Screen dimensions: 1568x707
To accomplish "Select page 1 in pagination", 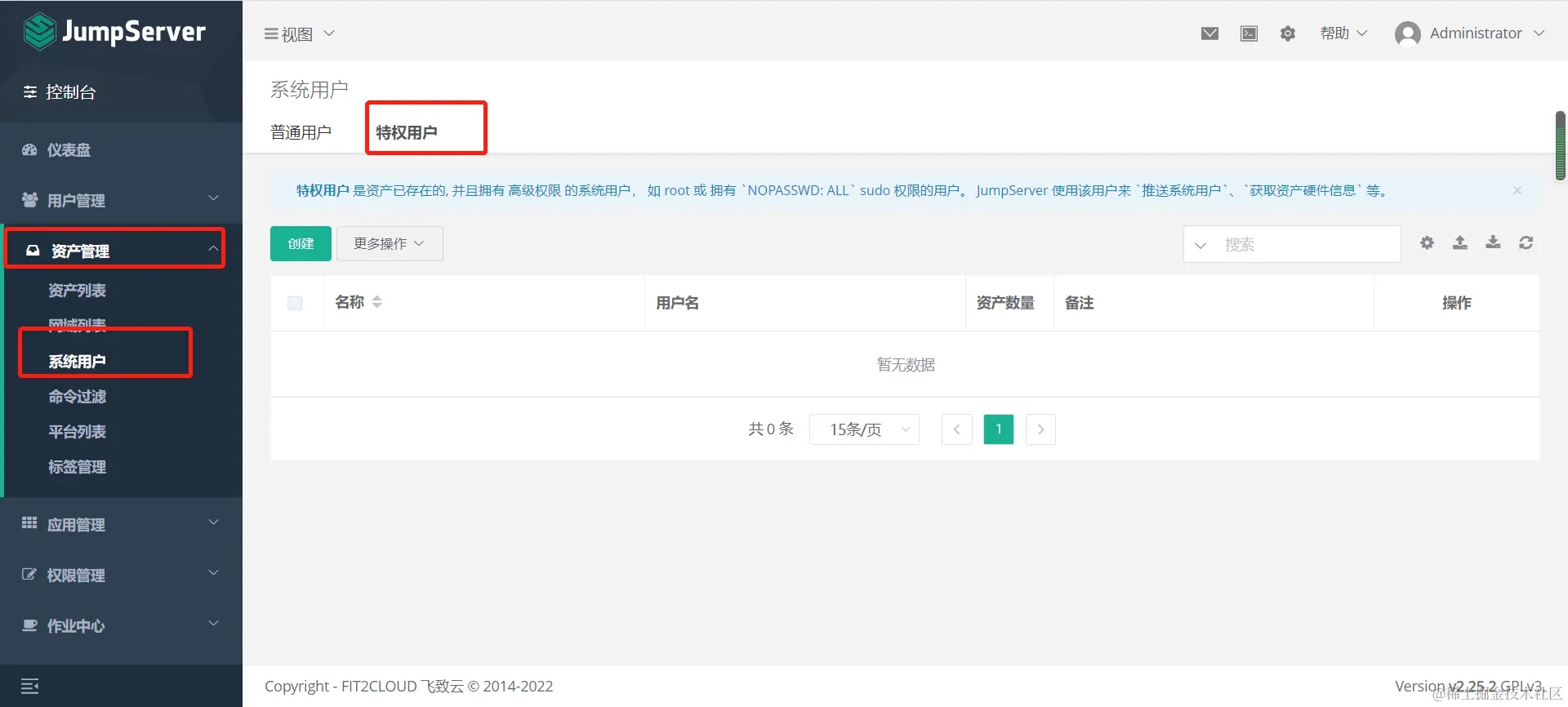I will pyautogui.click(x=998, y=429).
